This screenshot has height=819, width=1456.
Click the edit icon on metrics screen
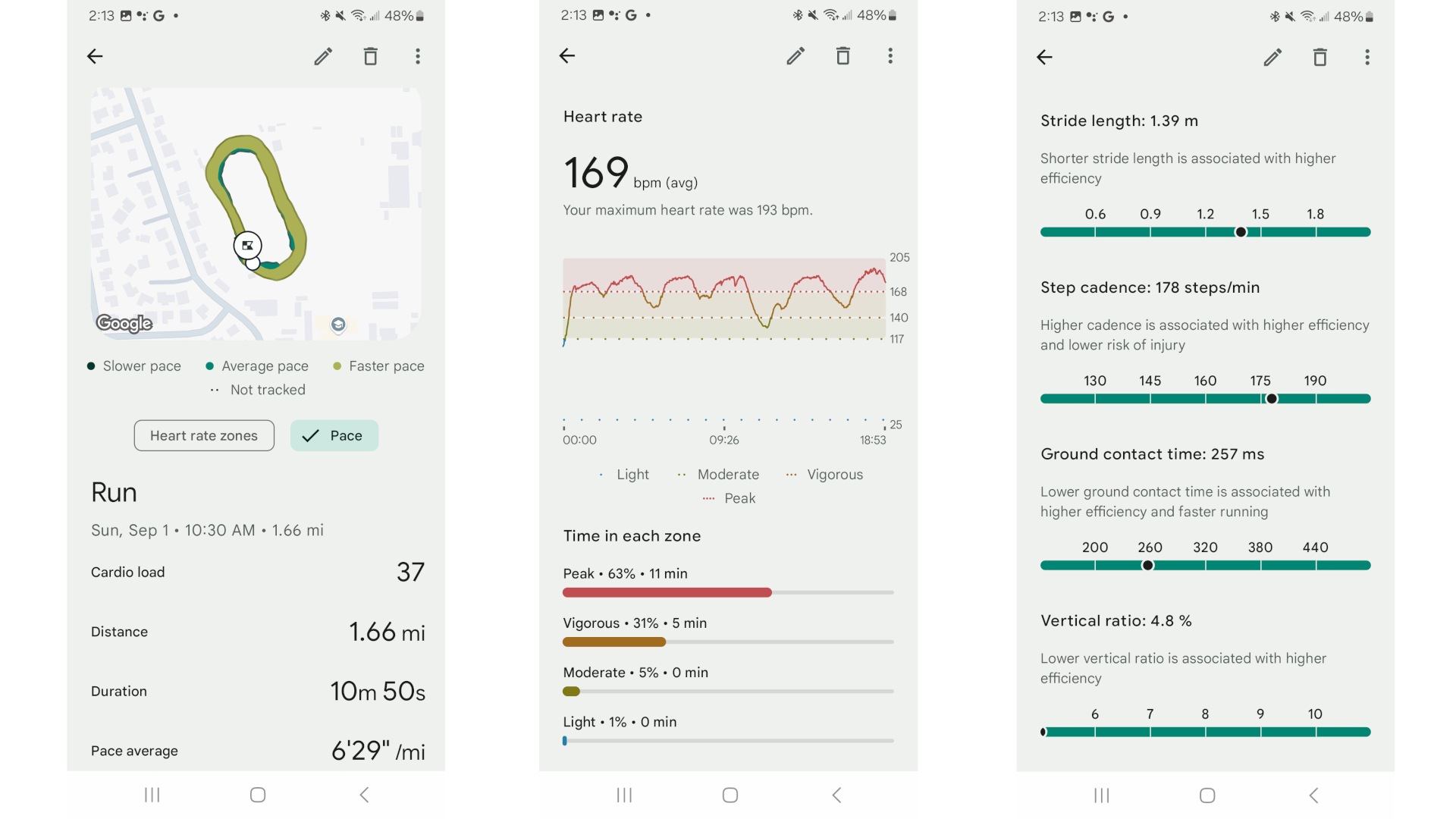pyautogui.click(x=1275, y=55)
